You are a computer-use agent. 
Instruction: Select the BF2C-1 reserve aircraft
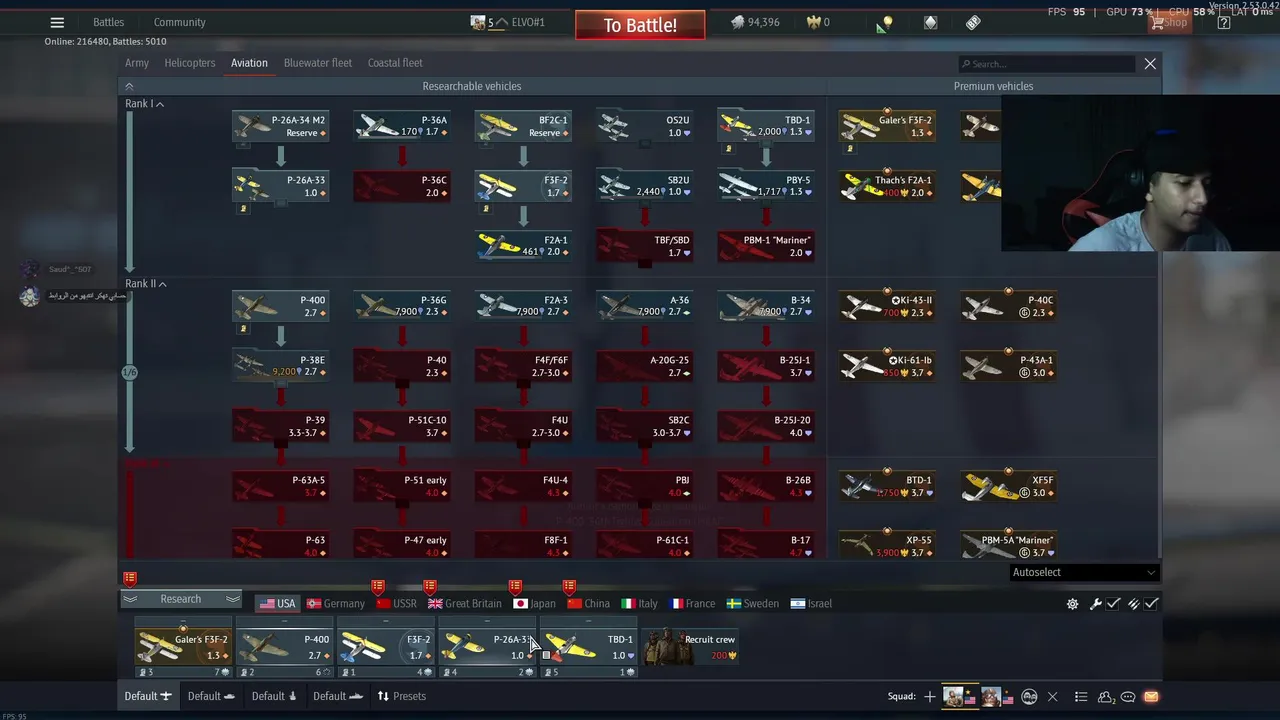[523, 126]
